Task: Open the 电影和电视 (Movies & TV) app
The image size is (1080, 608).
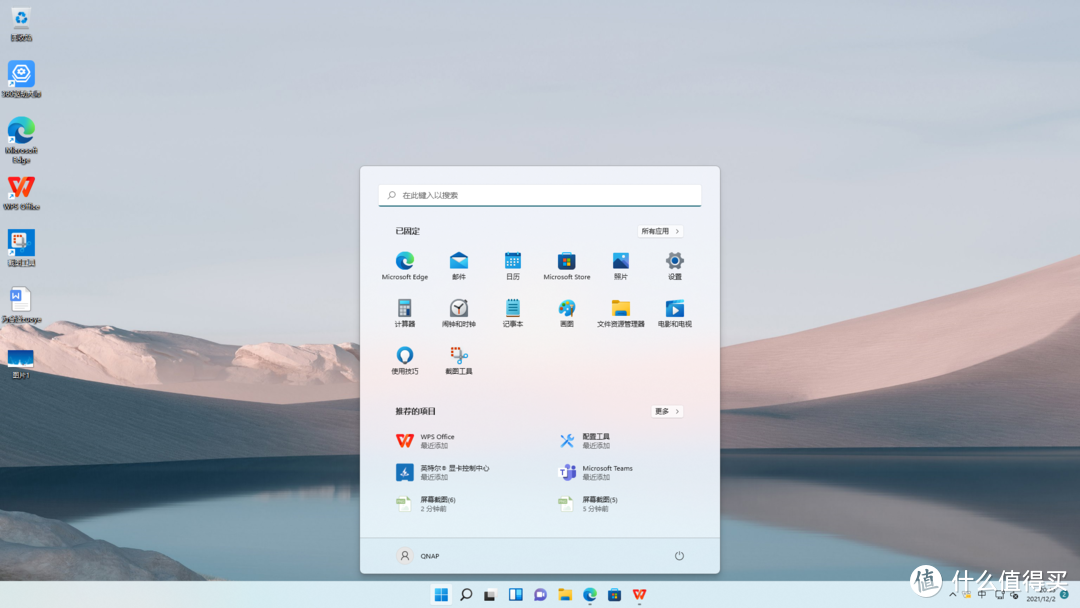Action: coord(674,309)
